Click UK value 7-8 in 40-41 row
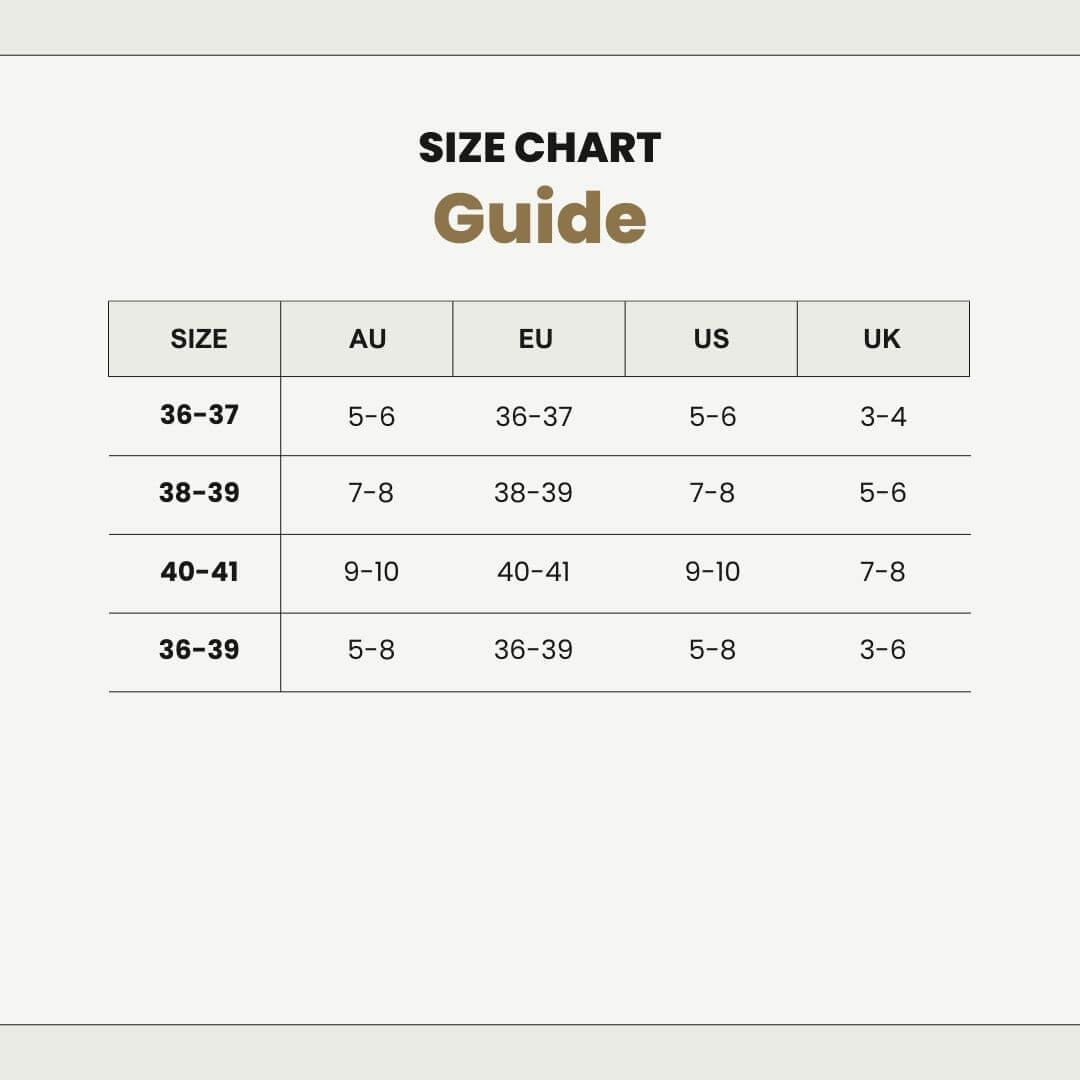The image size is (1080, 1080). (x=882, y=572)
